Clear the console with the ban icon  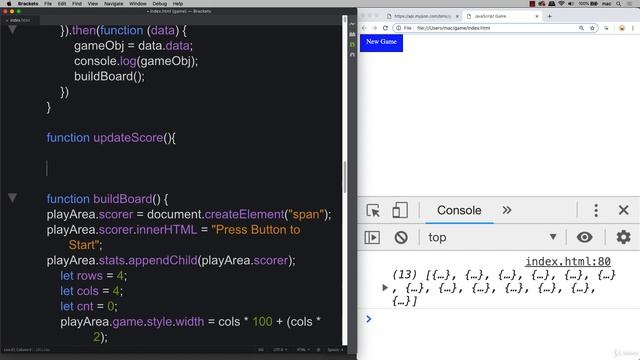click(401, 237)
